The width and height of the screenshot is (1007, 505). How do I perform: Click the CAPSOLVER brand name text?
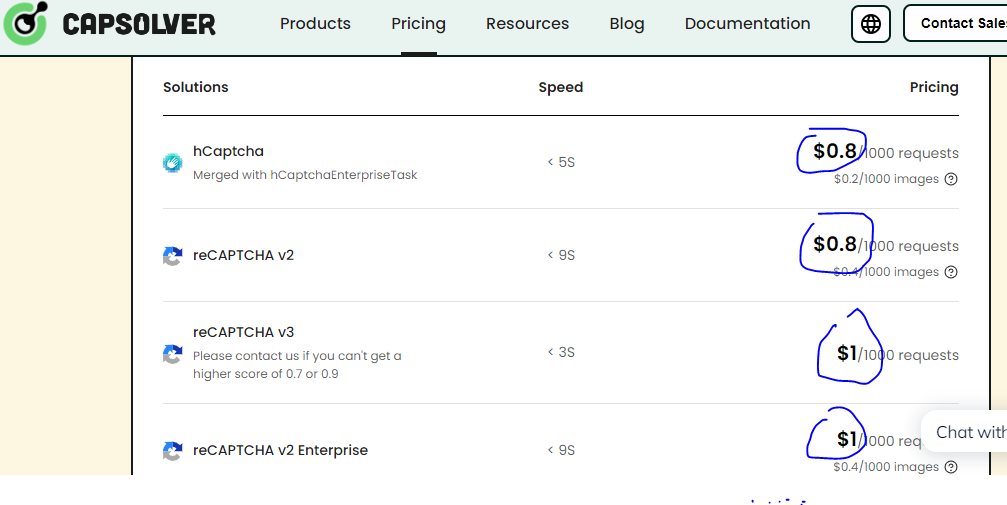click(x=138, y=24)
